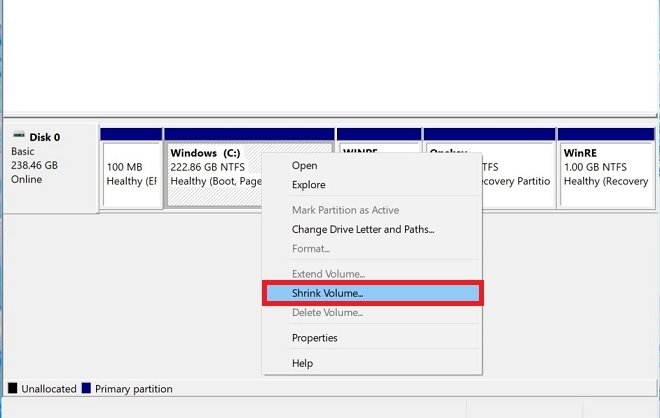The image size is (660, 418).
Task: Click the Unallocated black legend swatch
Action: coord(13,388)
